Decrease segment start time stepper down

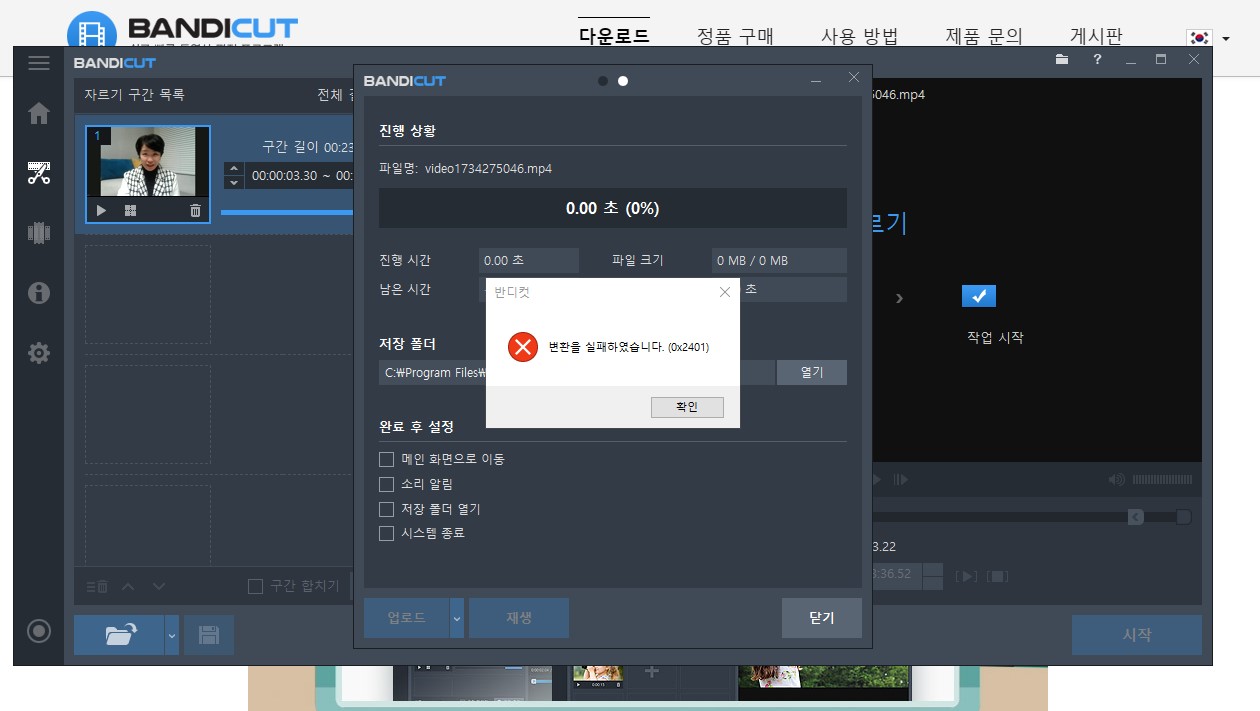(x=234, y=182)
